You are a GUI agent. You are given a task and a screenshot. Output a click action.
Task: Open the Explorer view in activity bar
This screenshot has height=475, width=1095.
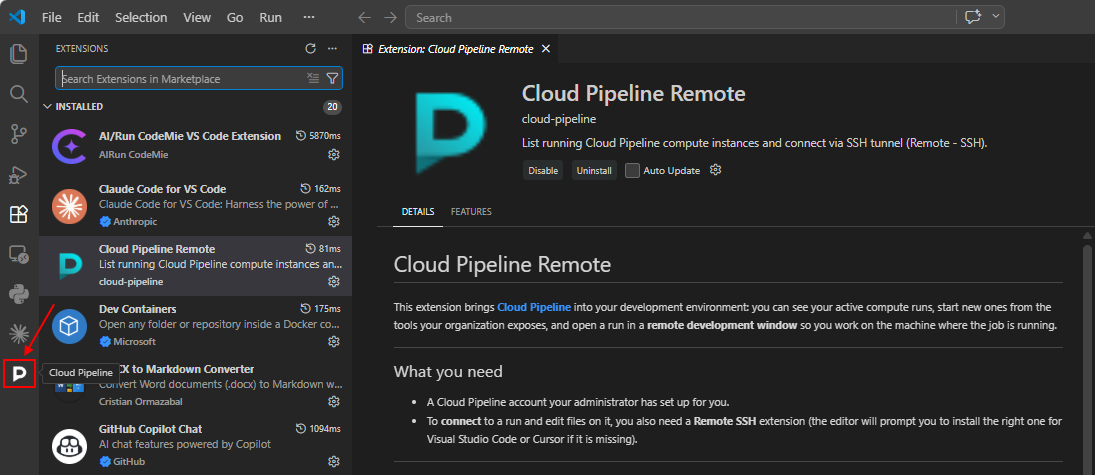19,54
